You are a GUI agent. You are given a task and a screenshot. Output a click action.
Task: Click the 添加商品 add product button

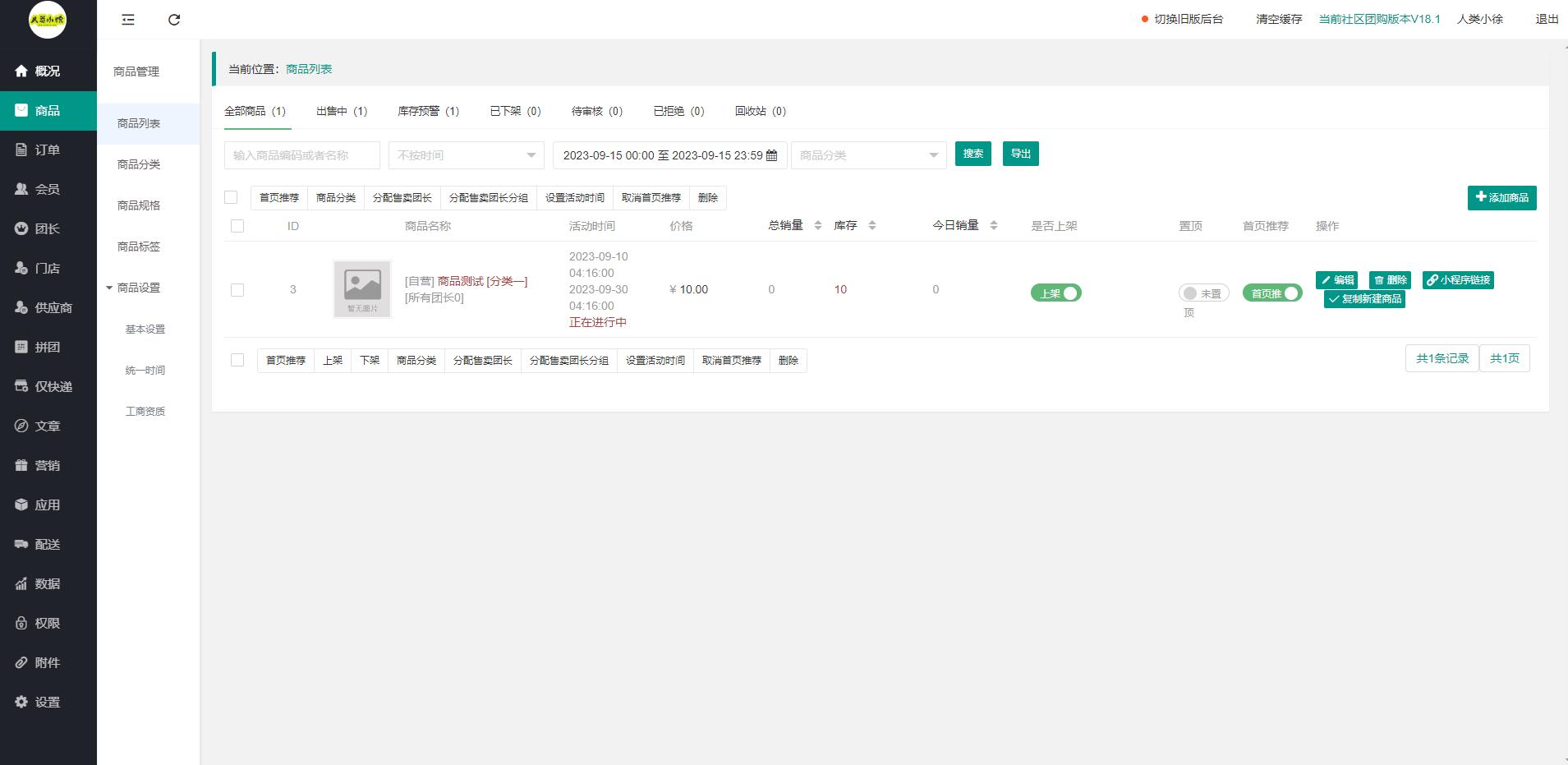pos(1502,197)
